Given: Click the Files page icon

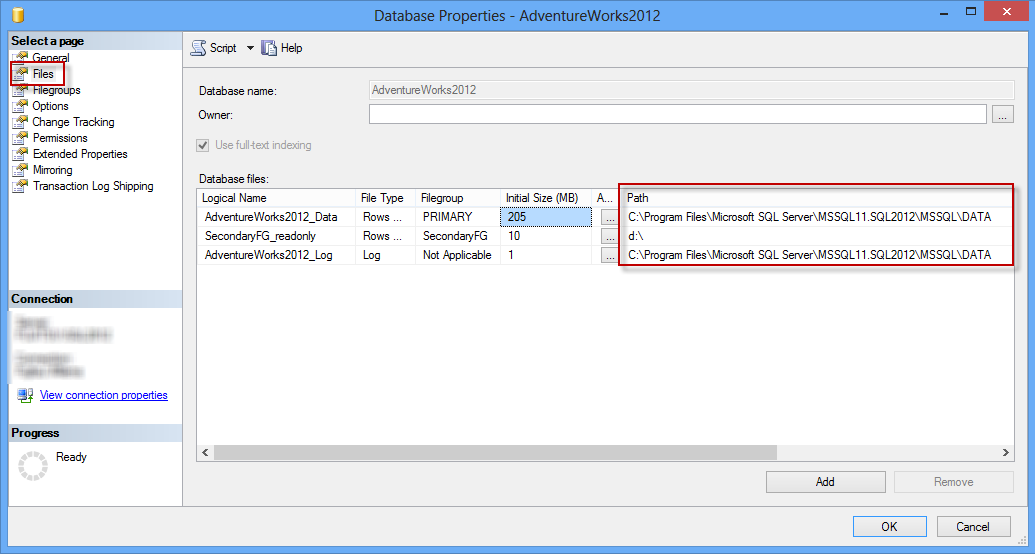Looking at the screenshot, I should coord(20,74).
